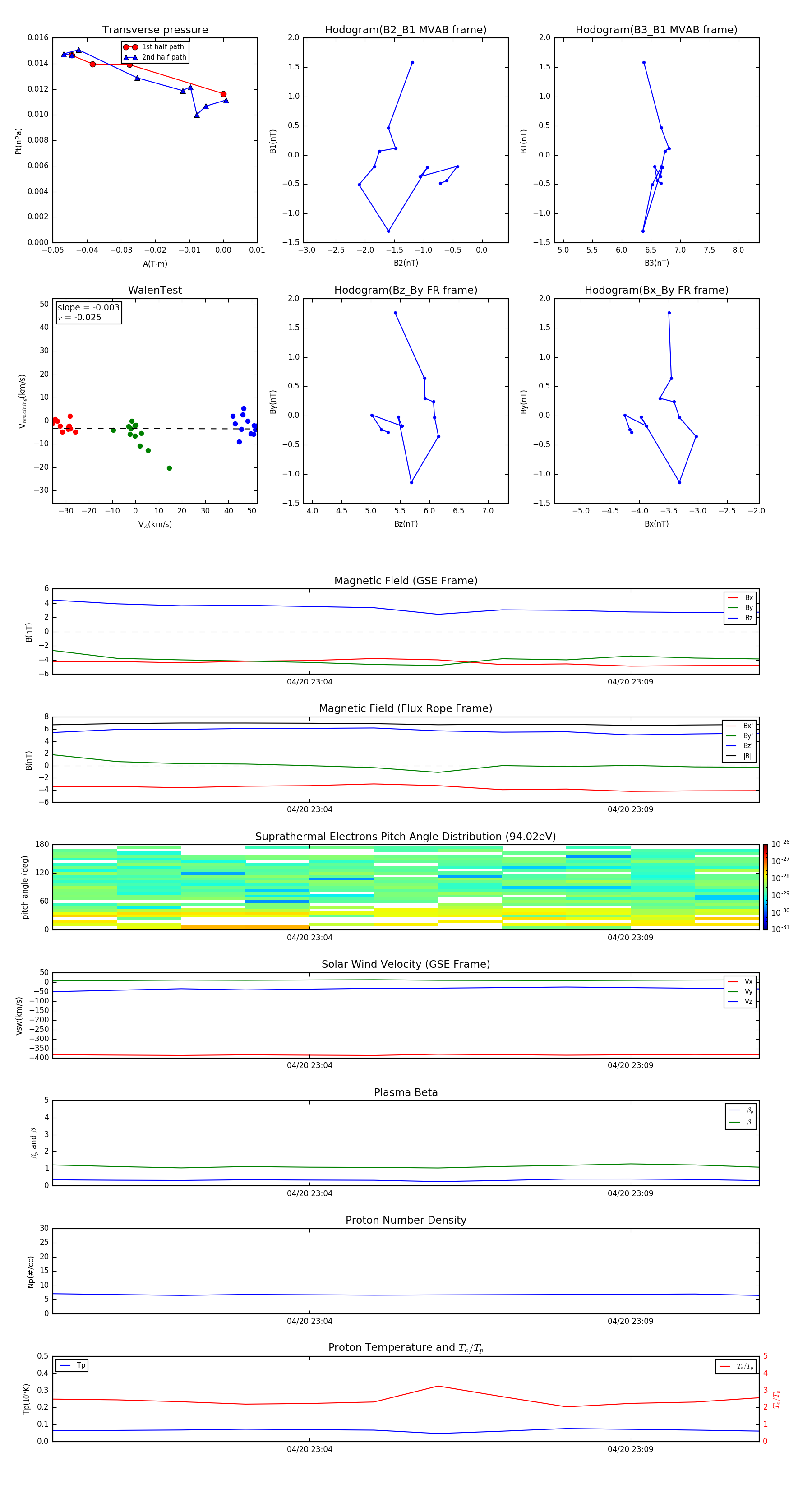Click the lowest green point in WalenTest
812x1489 pixels.
(x=169, y=468)
